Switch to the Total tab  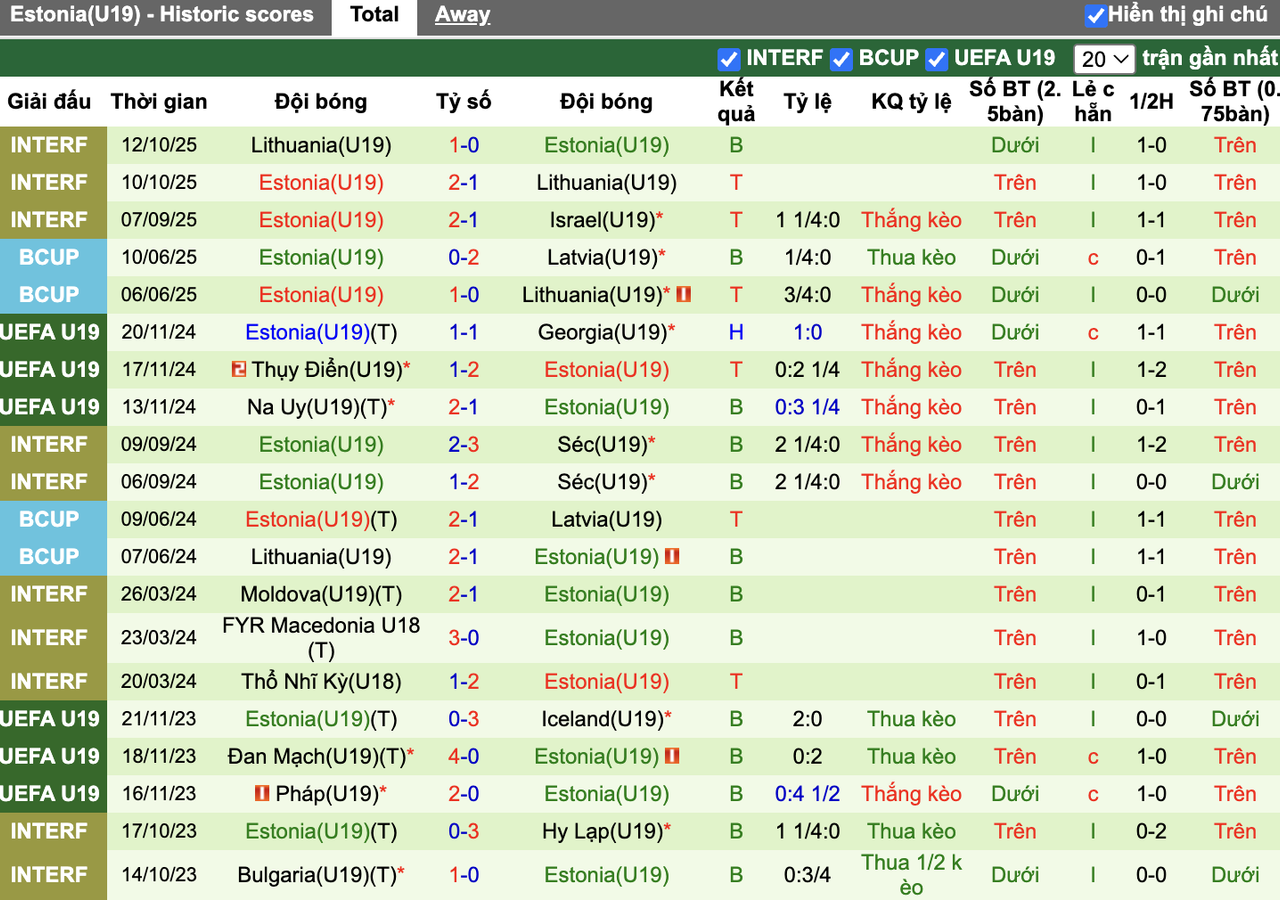pyautogui.click(x=375, y=15)
